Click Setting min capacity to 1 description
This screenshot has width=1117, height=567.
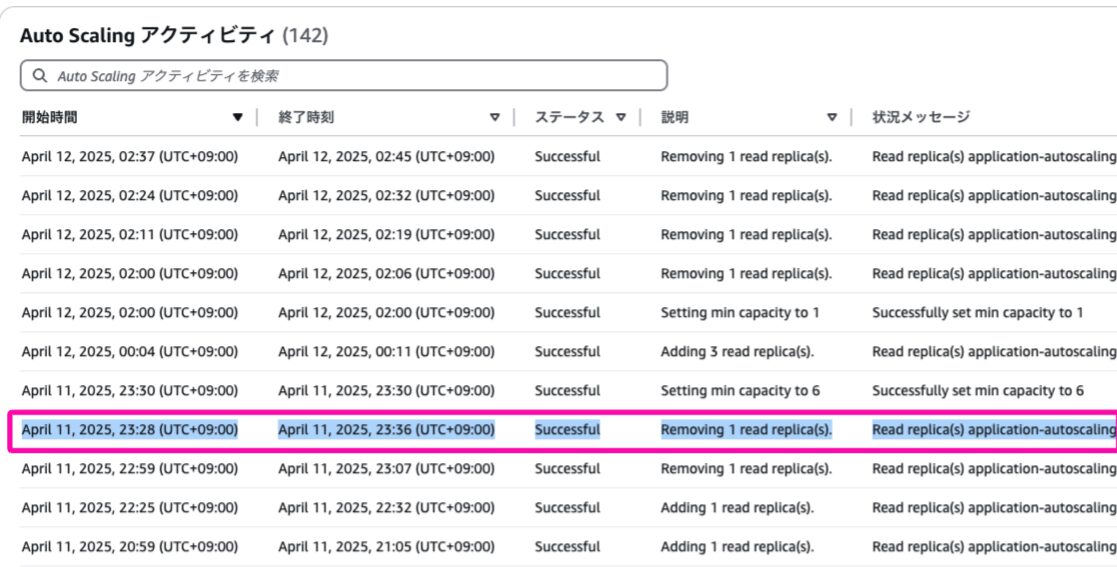click(739, 313)
